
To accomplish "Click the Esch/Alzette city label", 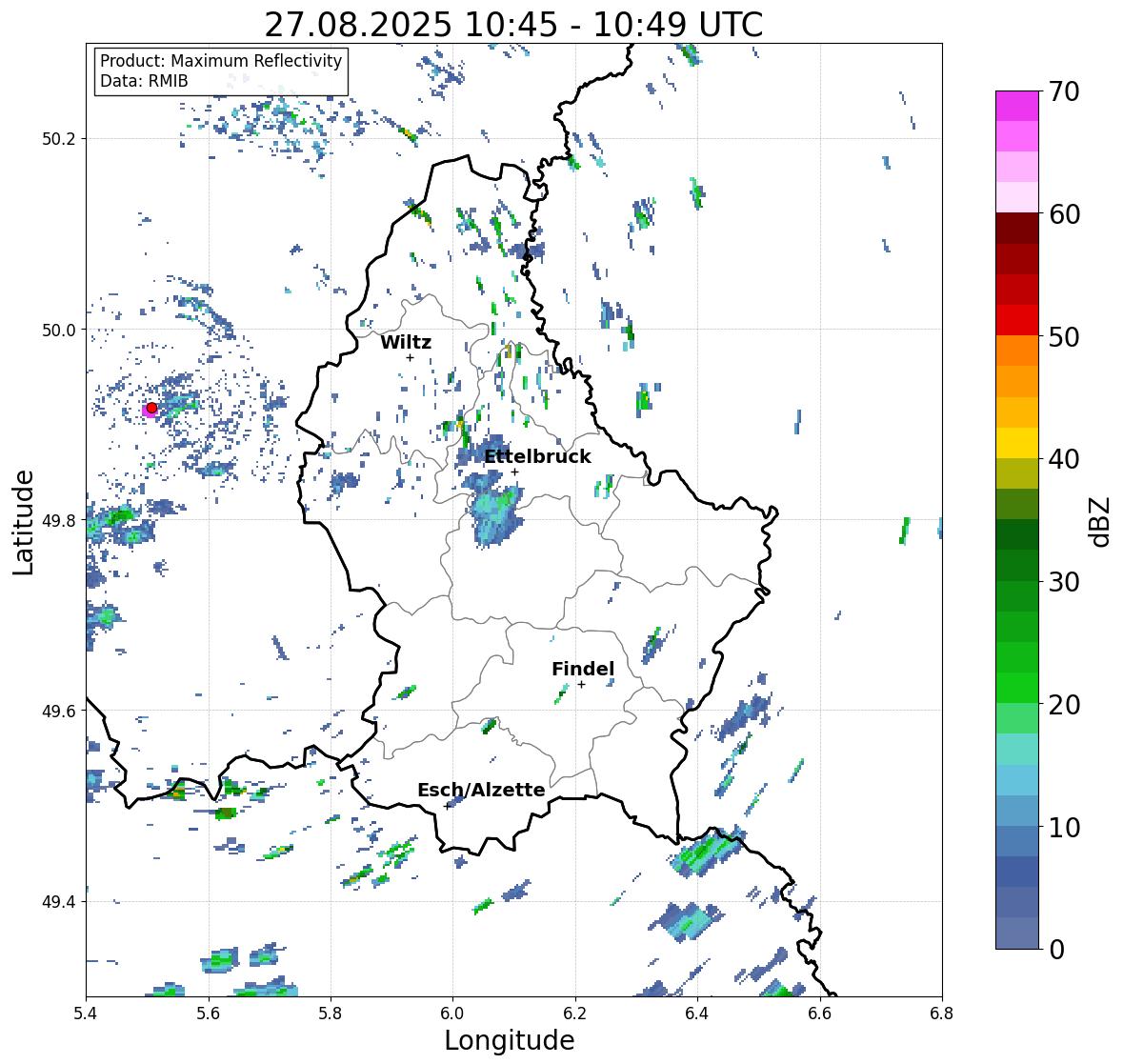I will [481, 790].
